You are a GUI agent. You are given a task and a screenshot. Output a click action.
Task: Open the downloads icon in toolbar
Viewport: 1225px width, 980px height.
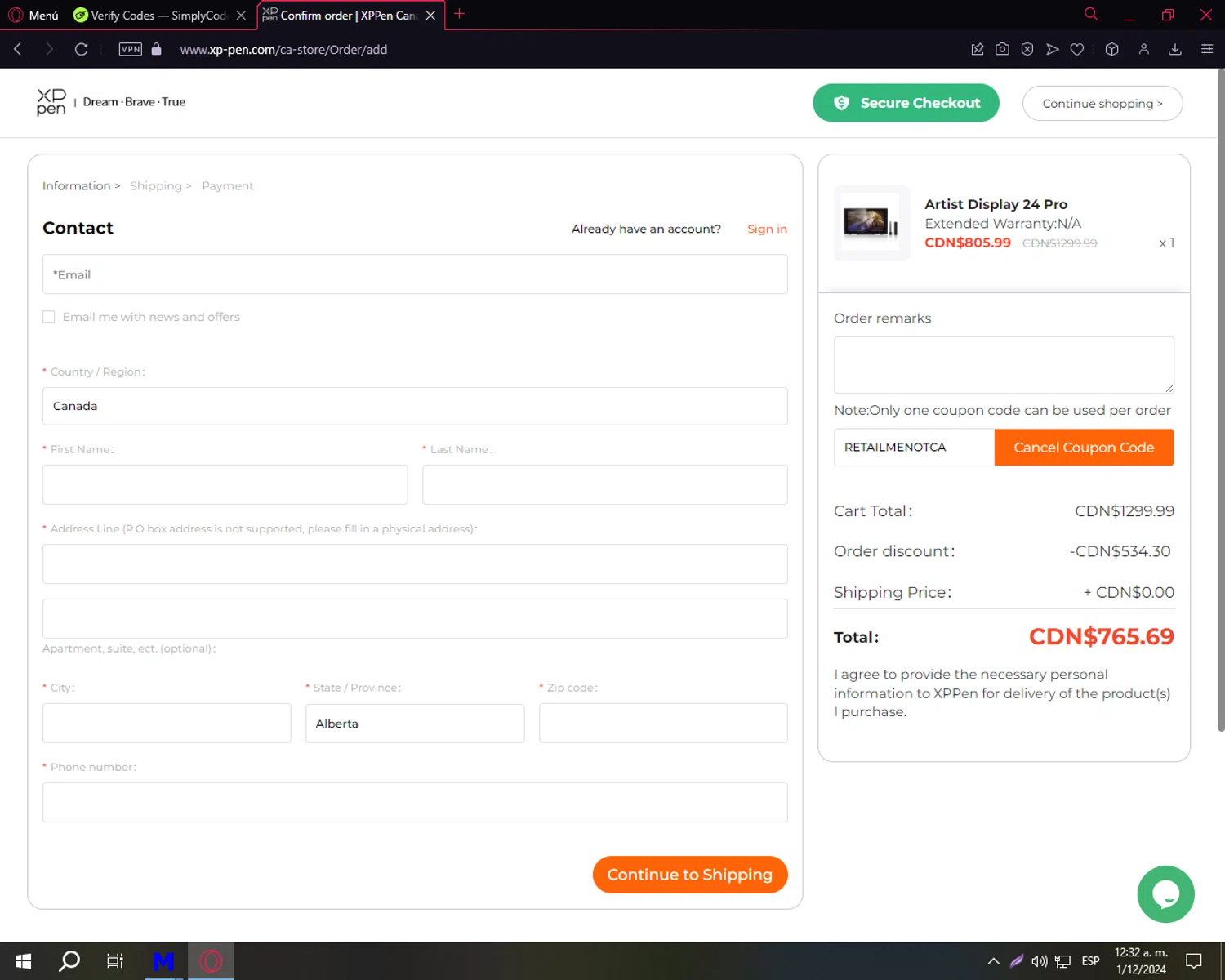click(1175, 49)
